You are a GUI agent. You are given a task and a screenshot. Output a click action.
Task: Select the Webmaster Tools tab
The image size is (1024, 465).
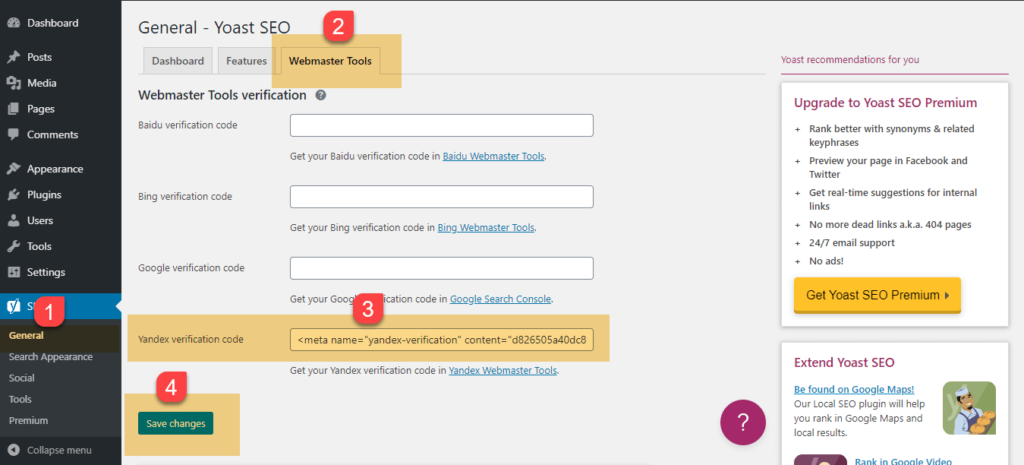[x=330, y=61]
